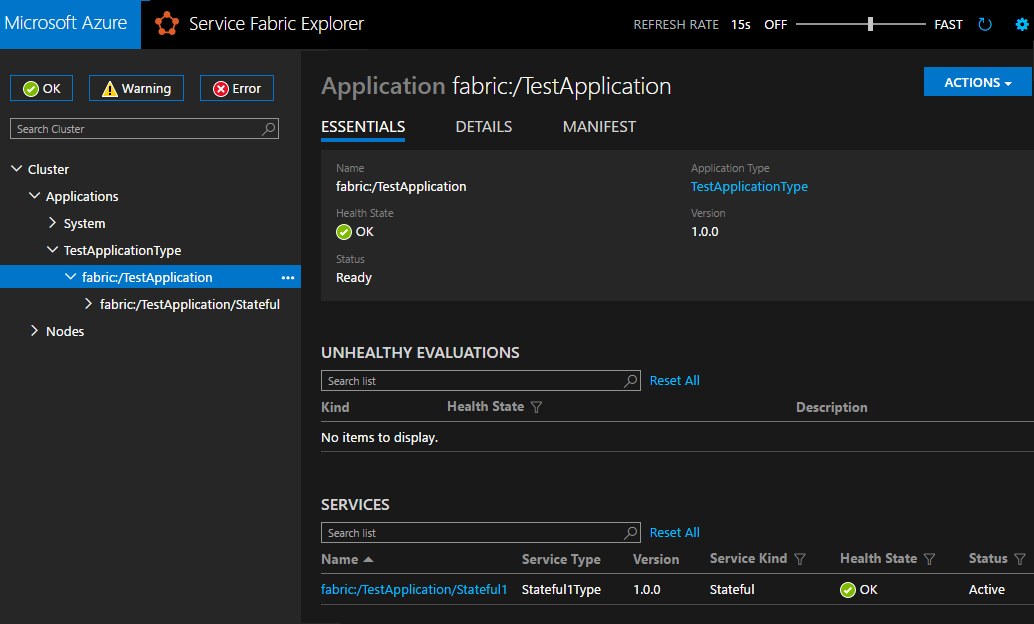Toggle the OK health filter
Viewport: 1034px width, 624px height.
pos(41,88)
